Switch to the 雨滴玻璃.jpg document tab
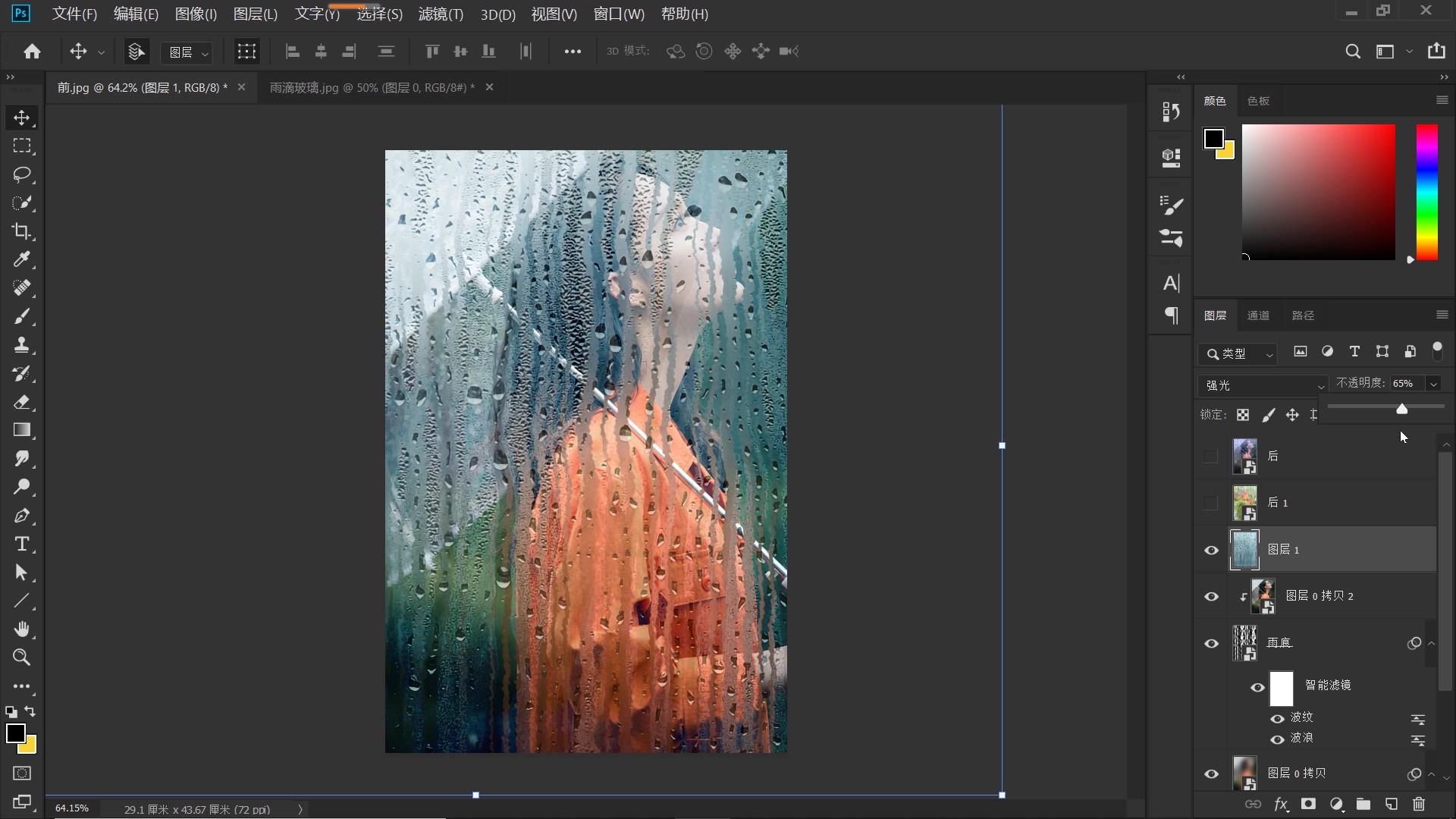1456x819 pixels. coord(372,87)
